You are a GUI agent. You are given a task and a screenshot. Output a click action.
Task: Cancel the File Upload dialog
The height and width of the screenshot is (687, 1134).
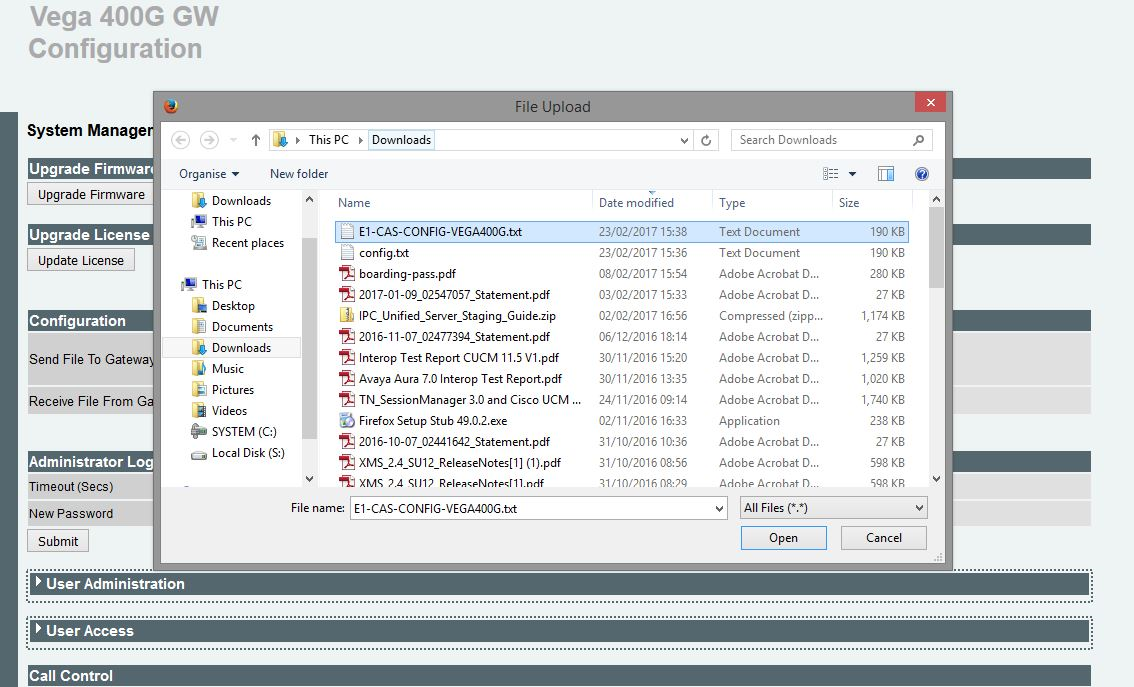click(884, 538)
